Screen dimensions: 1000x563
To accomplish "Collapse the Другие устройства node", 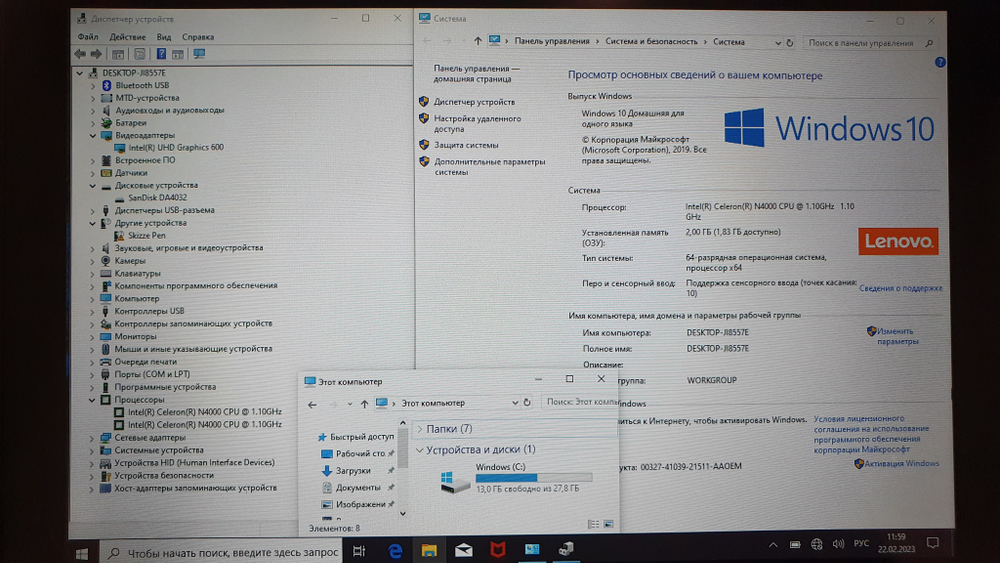I will point(92,223).
